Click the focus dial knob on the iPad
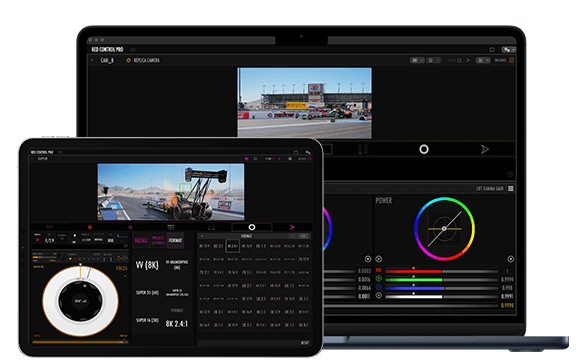584x360 pixels. 80,300
